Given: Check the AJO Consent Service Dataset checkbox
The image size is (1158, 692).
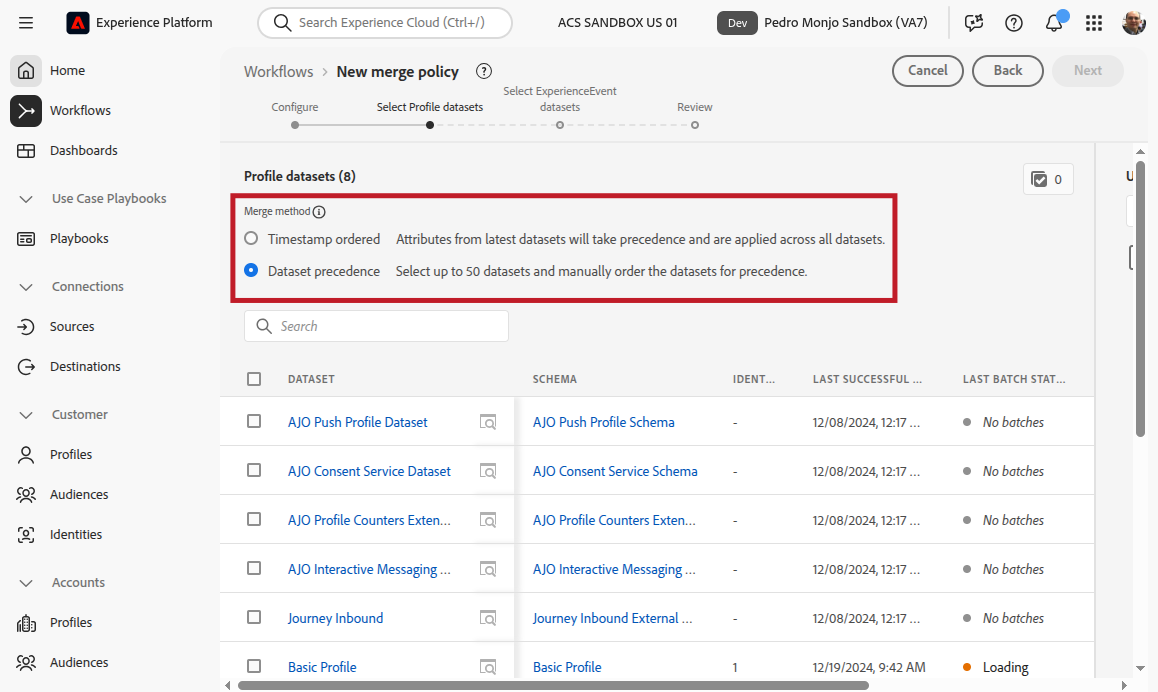Looking at the screenshot, I should click(x=254, y=471).
